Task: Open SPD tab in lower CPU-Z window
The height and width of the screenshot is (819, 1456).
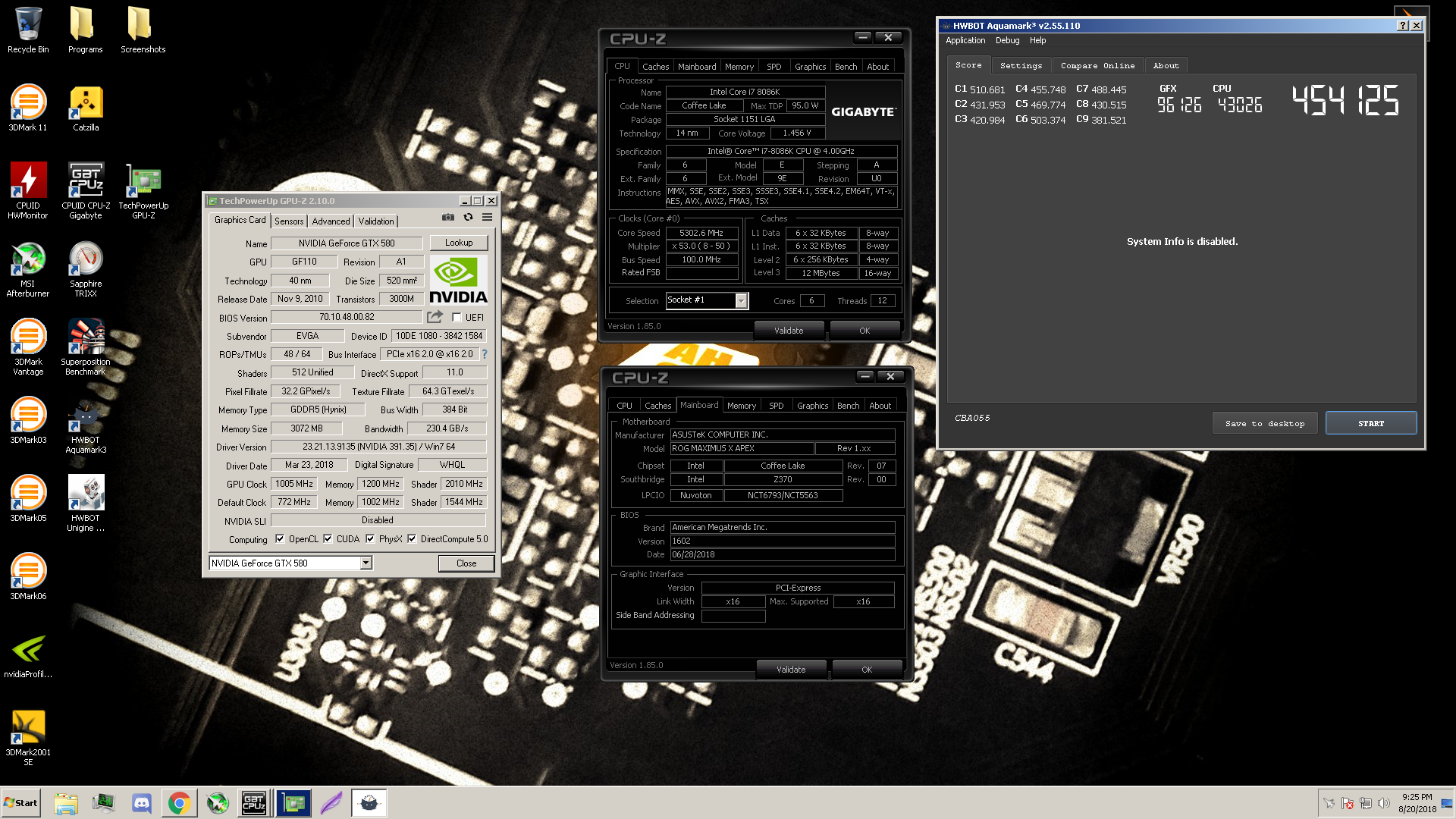Action: coord(776,406)
